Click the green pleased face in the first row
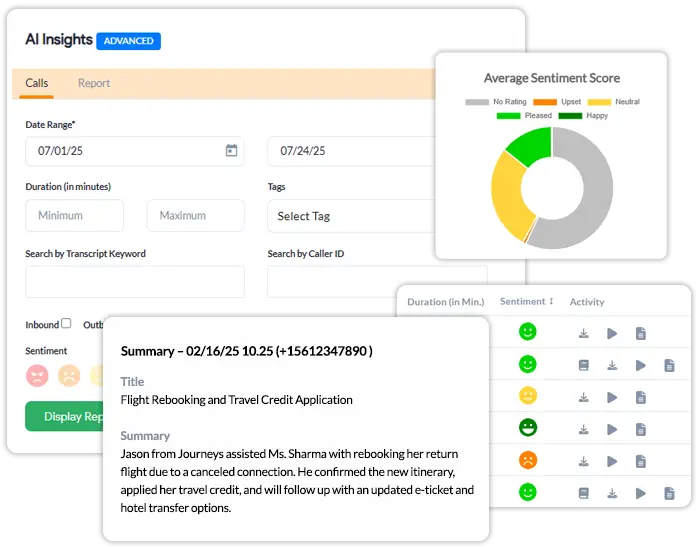Image resolution: width=700 pixels, height=547 pixels. tap(528, 332)
